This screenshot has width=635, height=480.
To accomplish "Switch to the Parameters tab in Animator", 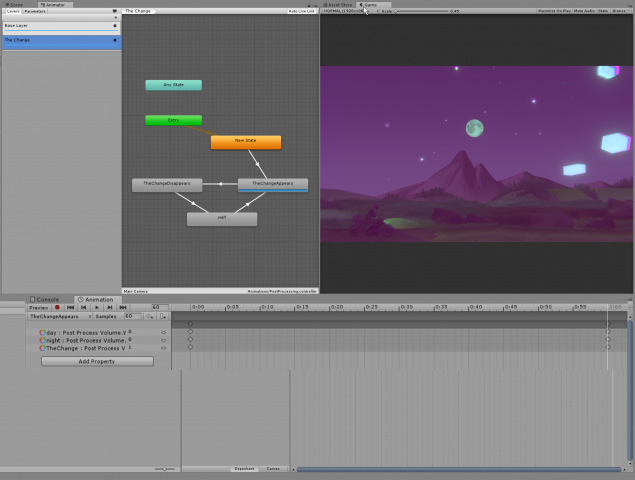I will pyautogui.click(x=35, y=11).
